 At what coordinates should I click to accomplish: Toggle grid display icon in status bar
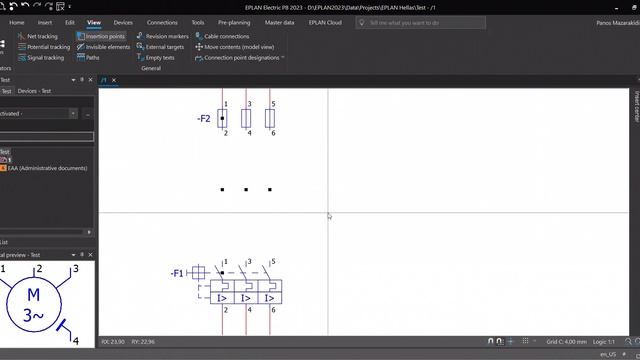525,341
